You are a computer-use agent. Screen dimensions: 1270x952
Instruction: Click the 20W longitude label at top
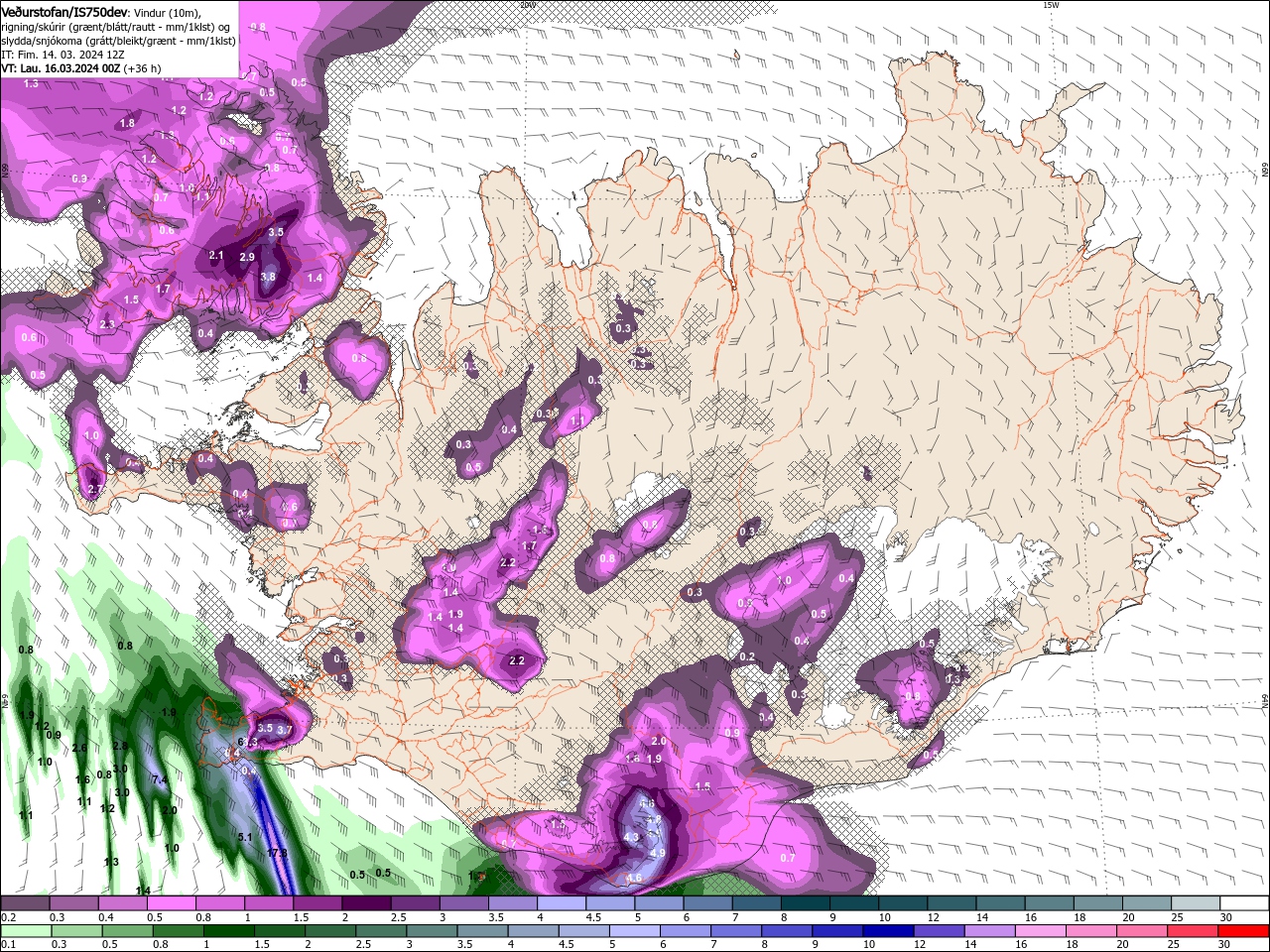click(527, 5)
